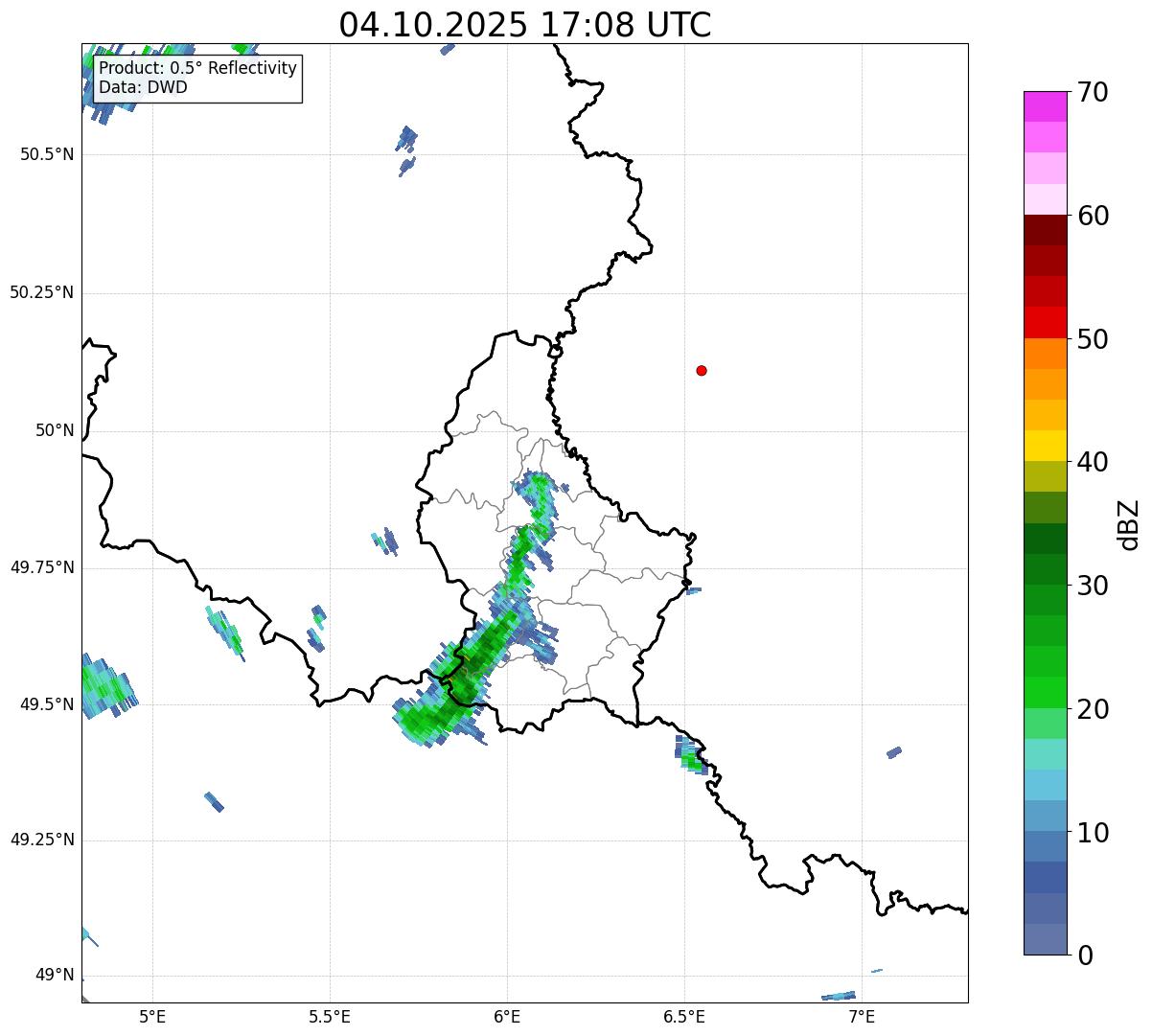The width and height of the screenshot is (1152, 1036).
Task: Click the dBZ colorbar axis label
Action: click(x=1129, y=524)
